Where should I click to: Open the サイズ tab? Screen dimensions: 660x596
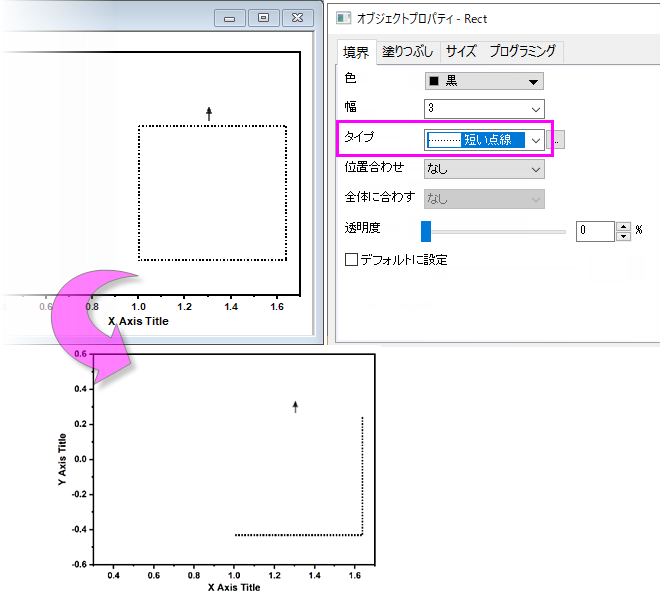pos(460,51)
